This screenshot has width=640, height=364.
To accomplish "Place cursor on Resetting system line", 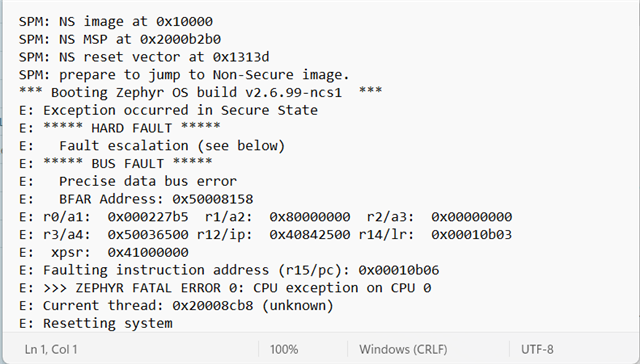I will tap(96, 323).
